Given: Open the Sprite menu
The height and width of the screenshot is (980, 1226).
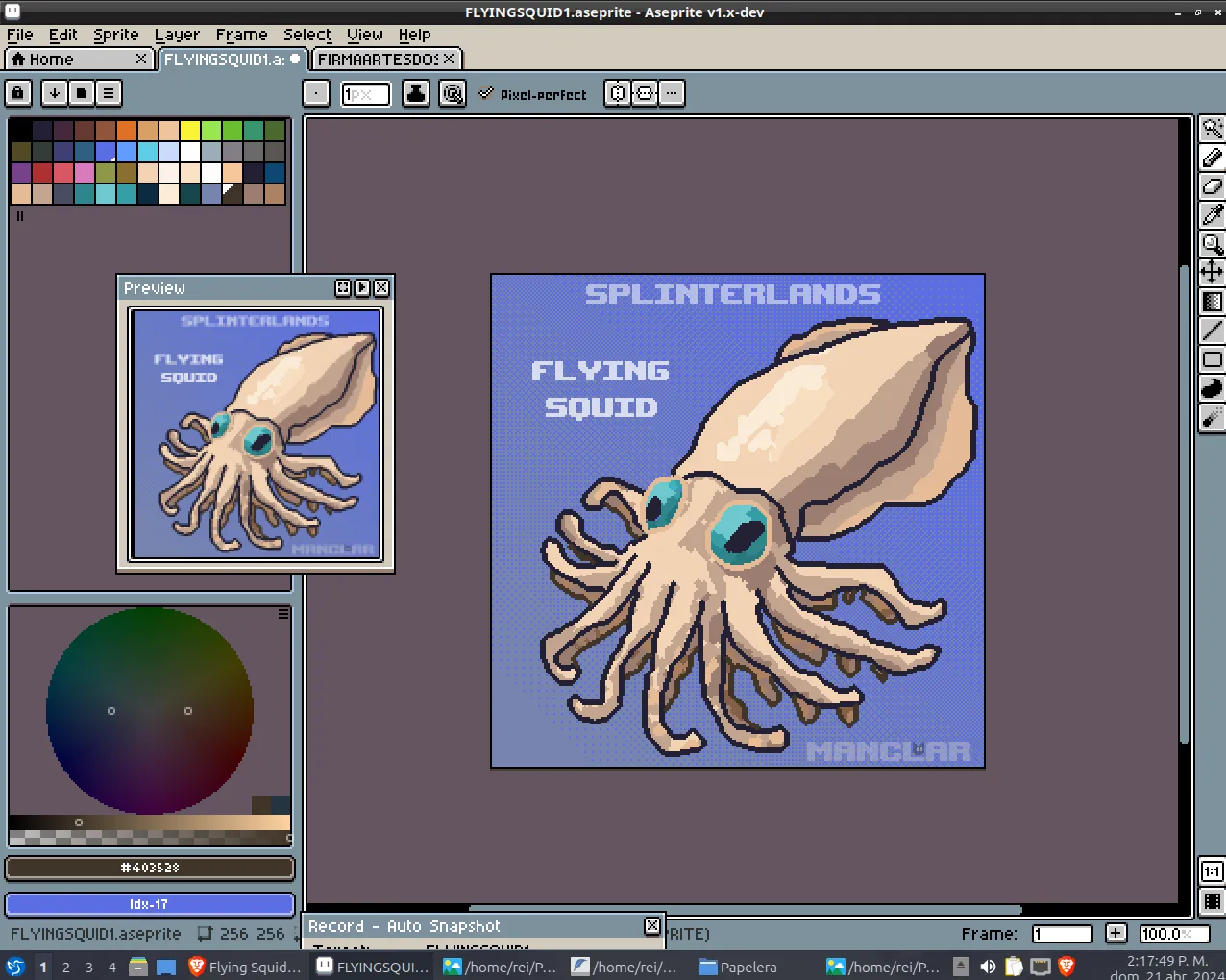Looking at the screenshot, I should [x=116, y=35].
